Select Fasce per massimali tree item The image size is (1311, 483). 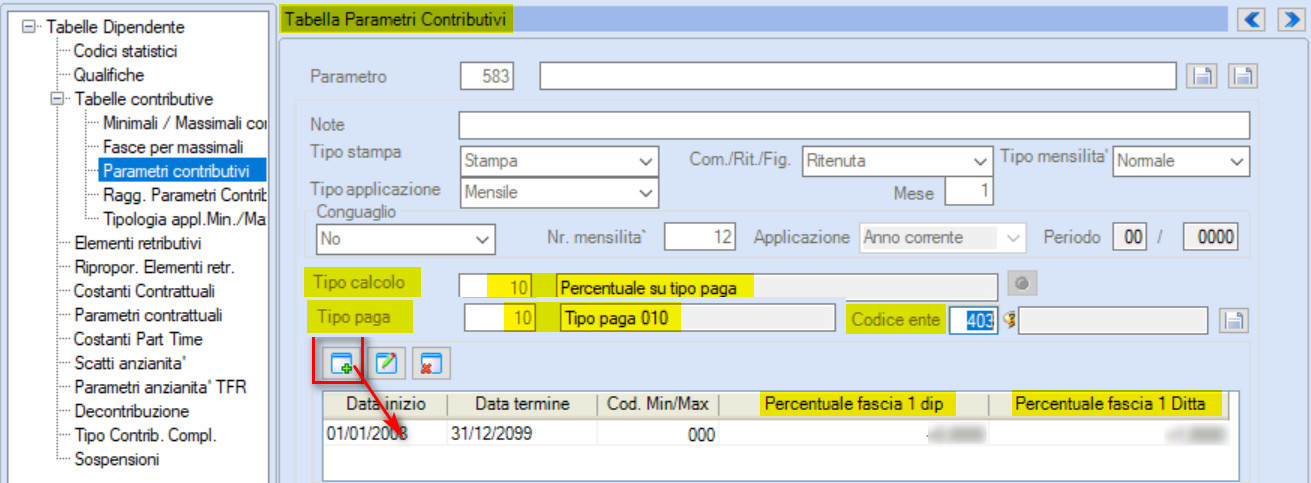pos(173,147)
